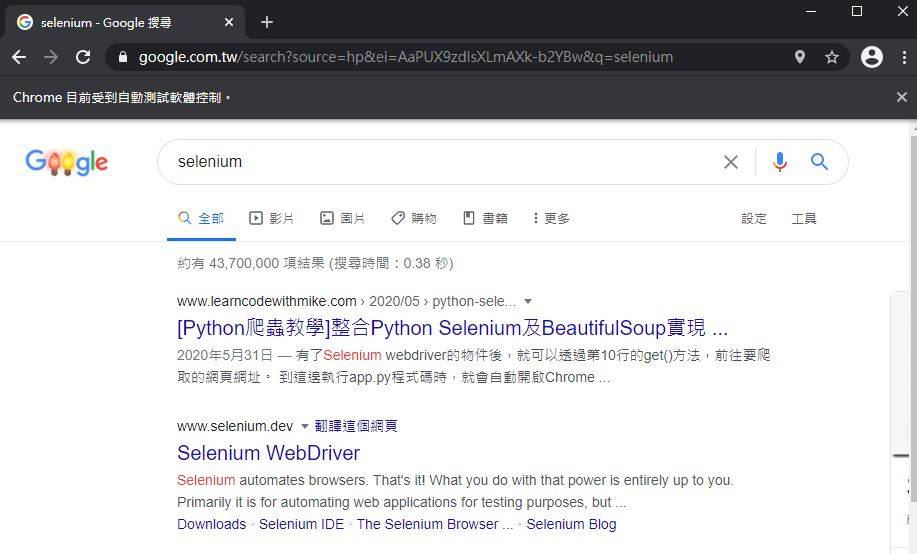Click the 翻譯這個網頁 link
Screen dimensions: 917x554
coord(356,426)
